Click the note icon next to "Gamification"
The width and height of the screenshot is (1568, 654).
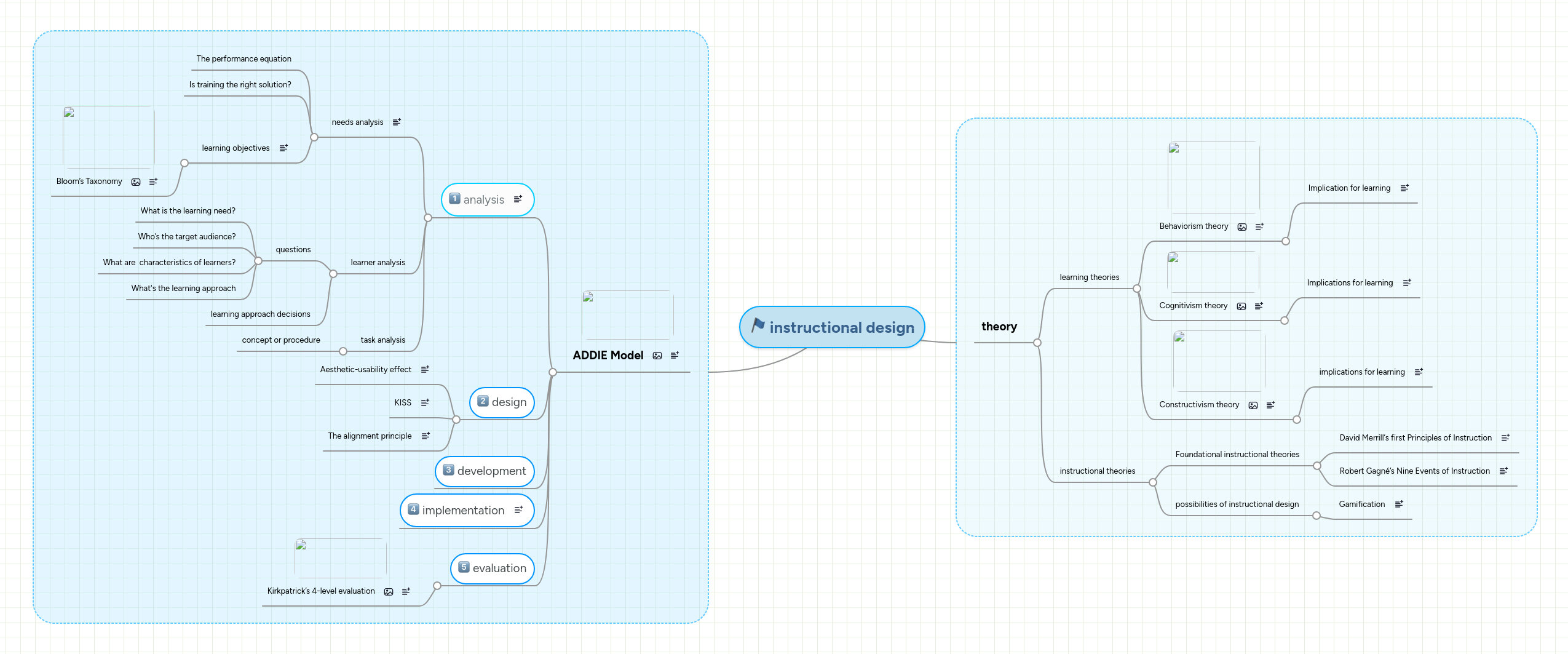coord(1400,504)
